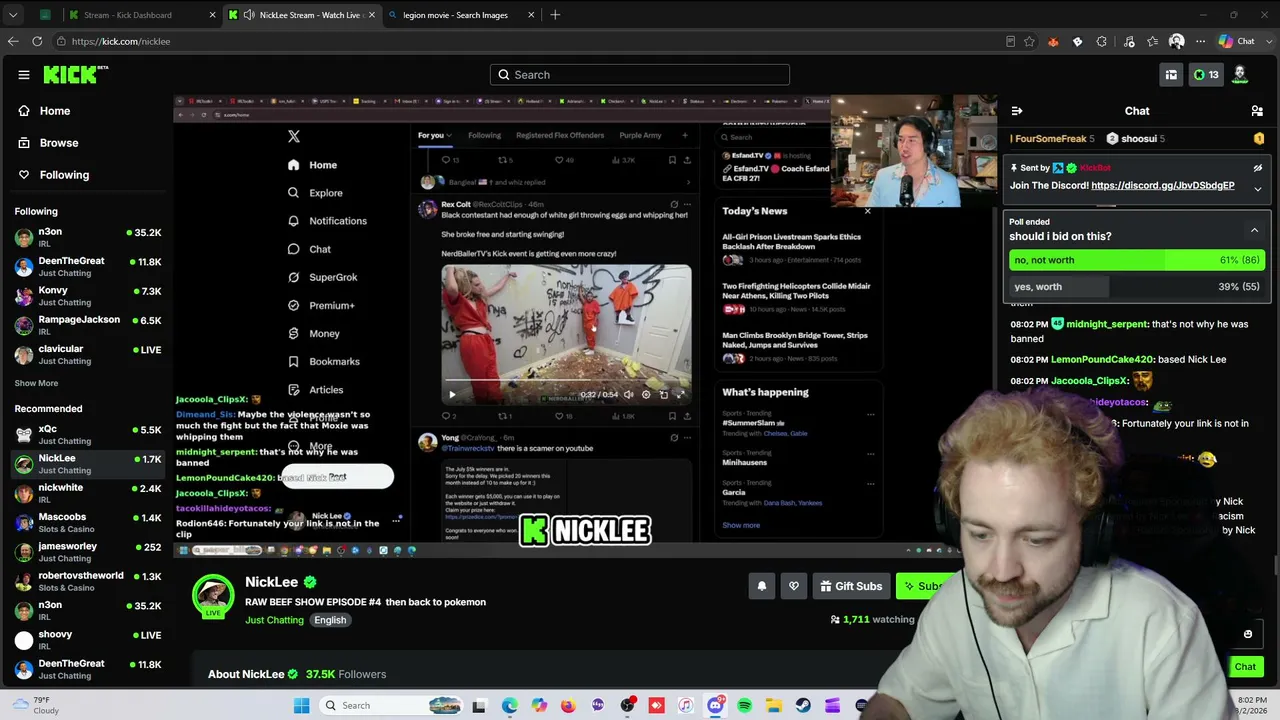Open n3on channel under Following
Screen dimensions: 1280x720
(88, 238)
